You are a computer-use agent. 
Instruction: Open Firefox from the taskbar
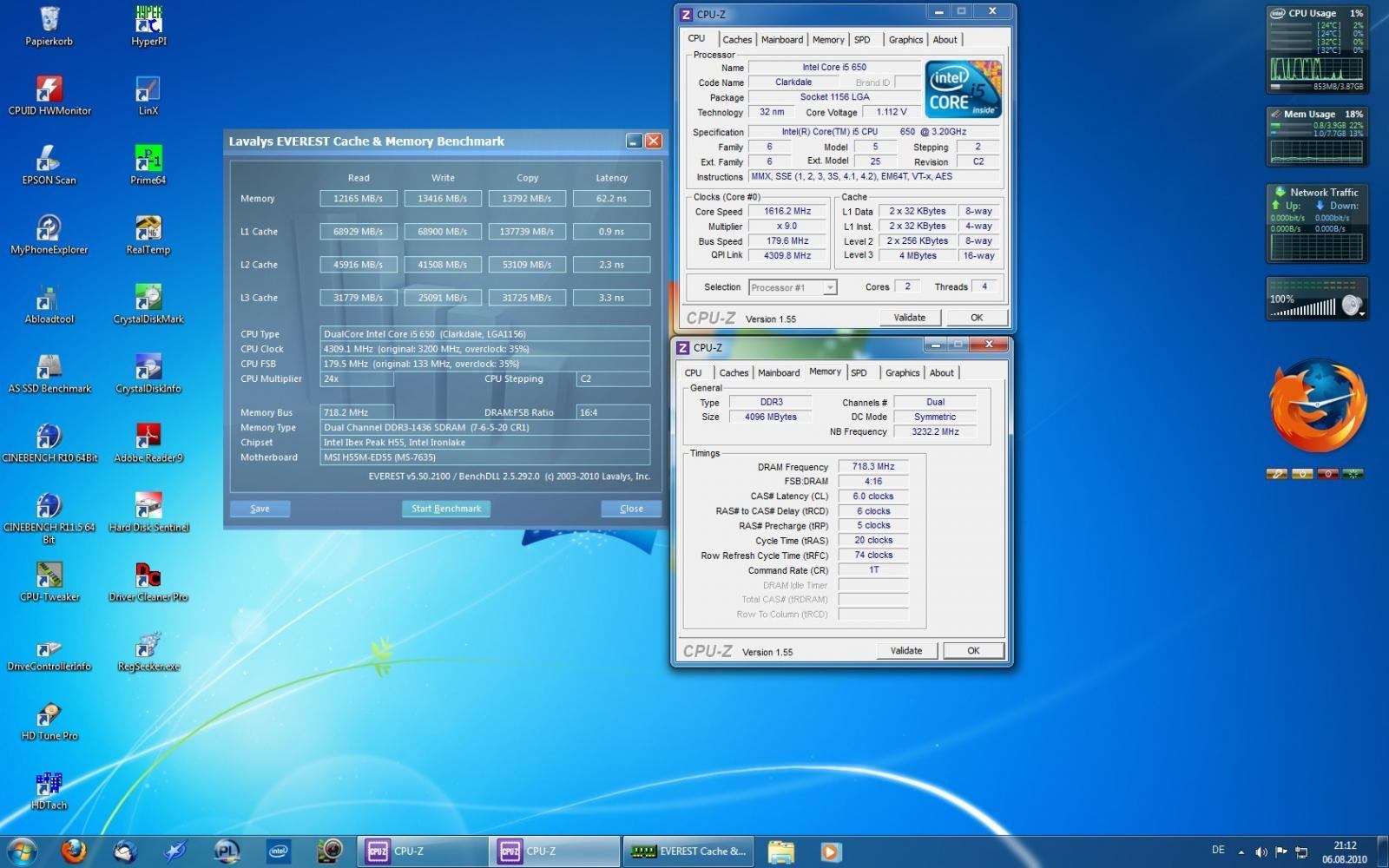pyautogui.click(x=74, y=852)
